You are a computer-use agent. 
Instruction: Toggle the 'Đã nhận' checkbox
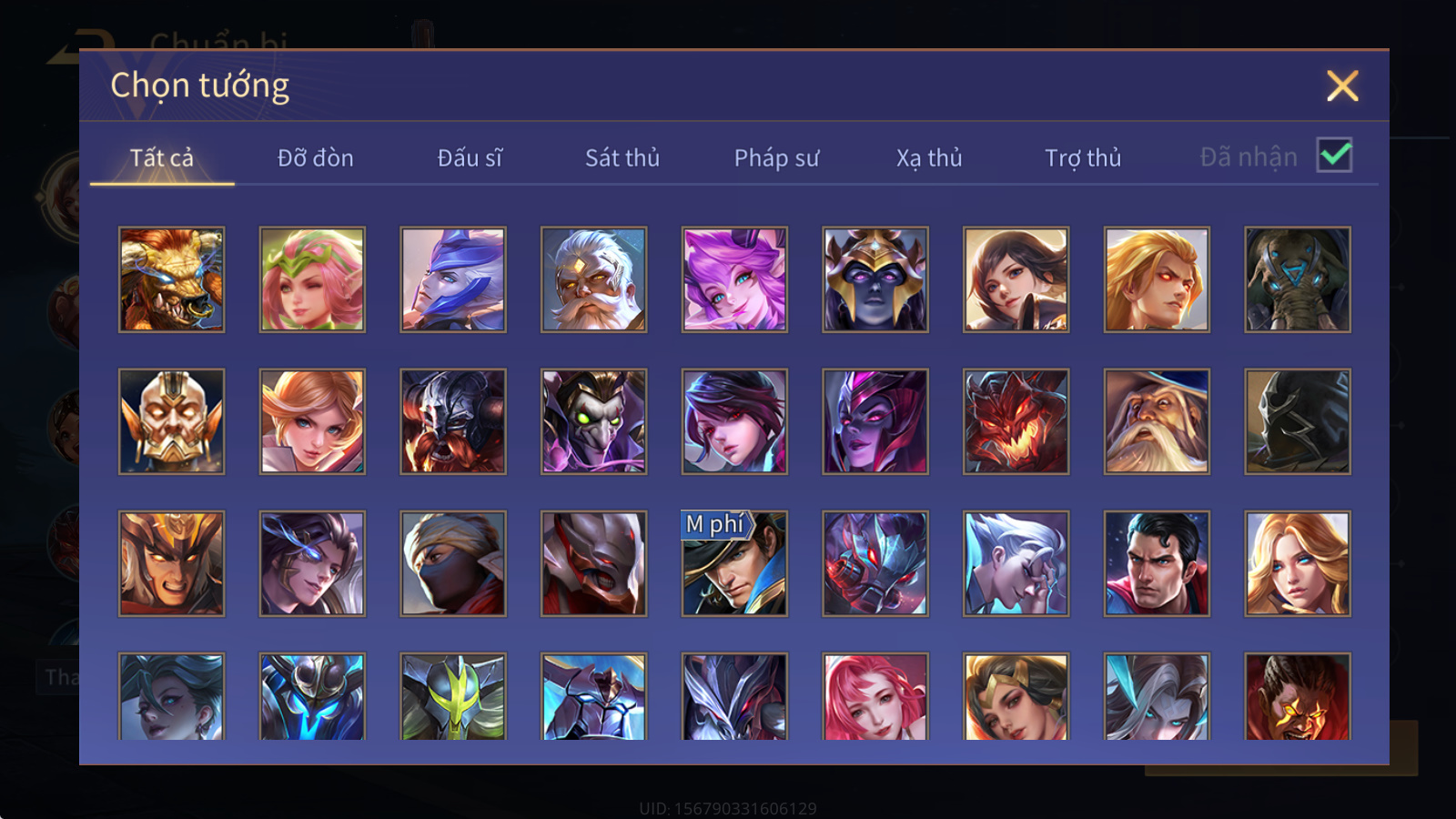1334,156
